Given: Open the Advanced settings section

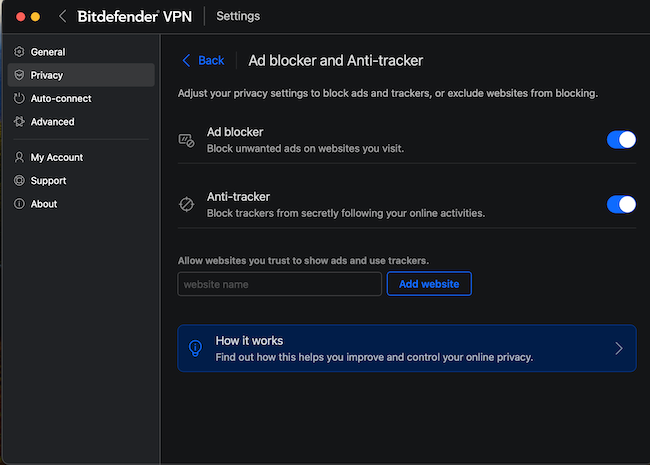Looking at the screenshot, I should [81, 121].
